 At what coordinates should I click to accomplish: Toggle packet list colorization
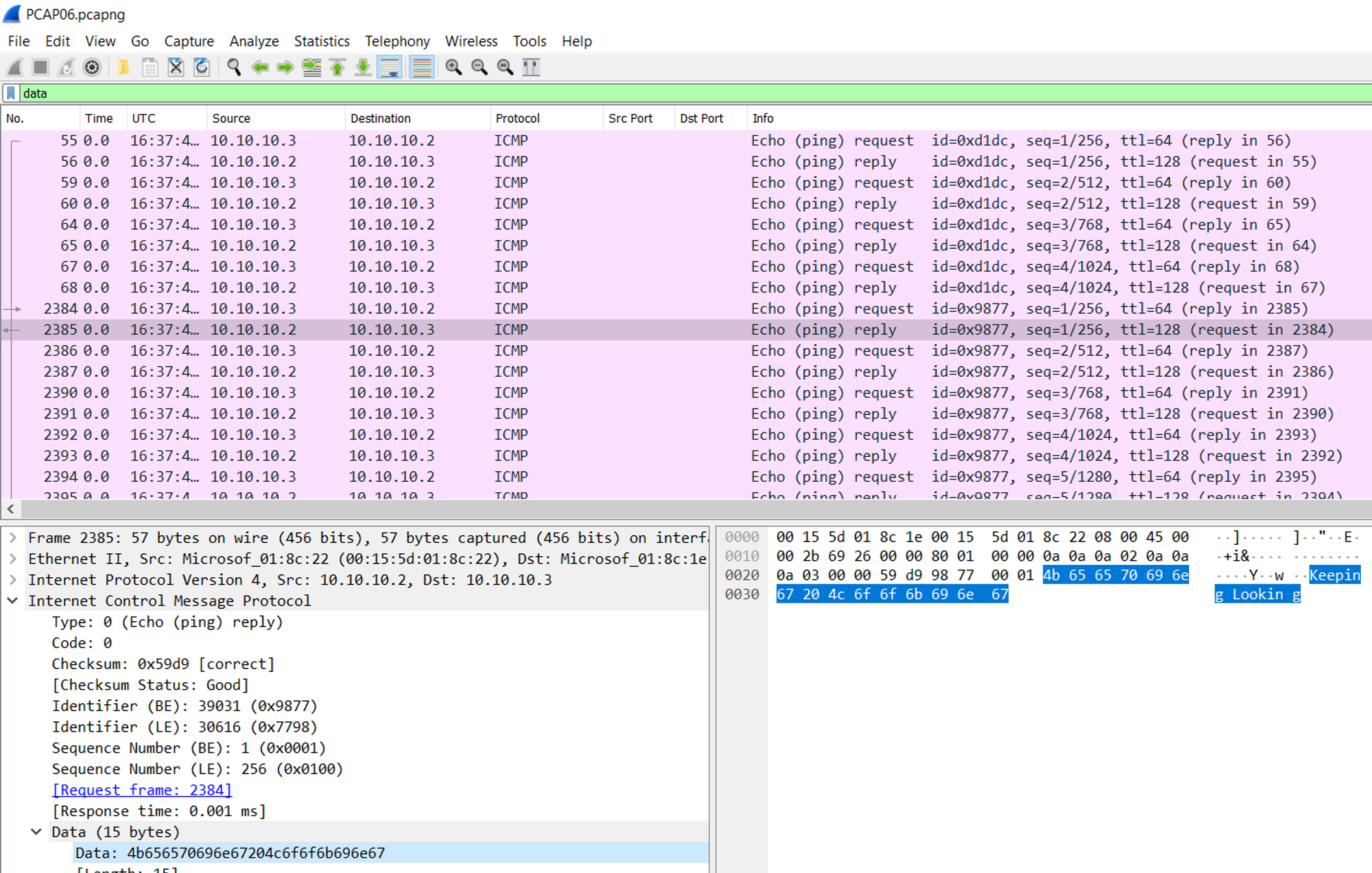(421, 67)
